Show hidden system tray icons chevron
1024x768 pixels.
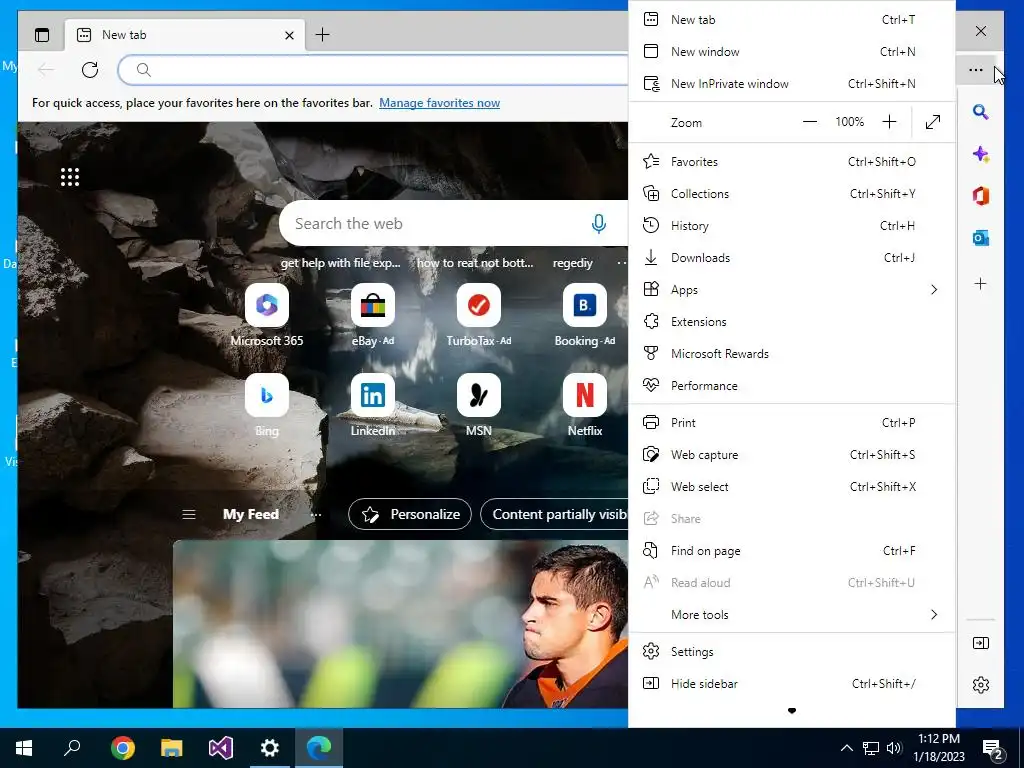[x=846, y=748]
